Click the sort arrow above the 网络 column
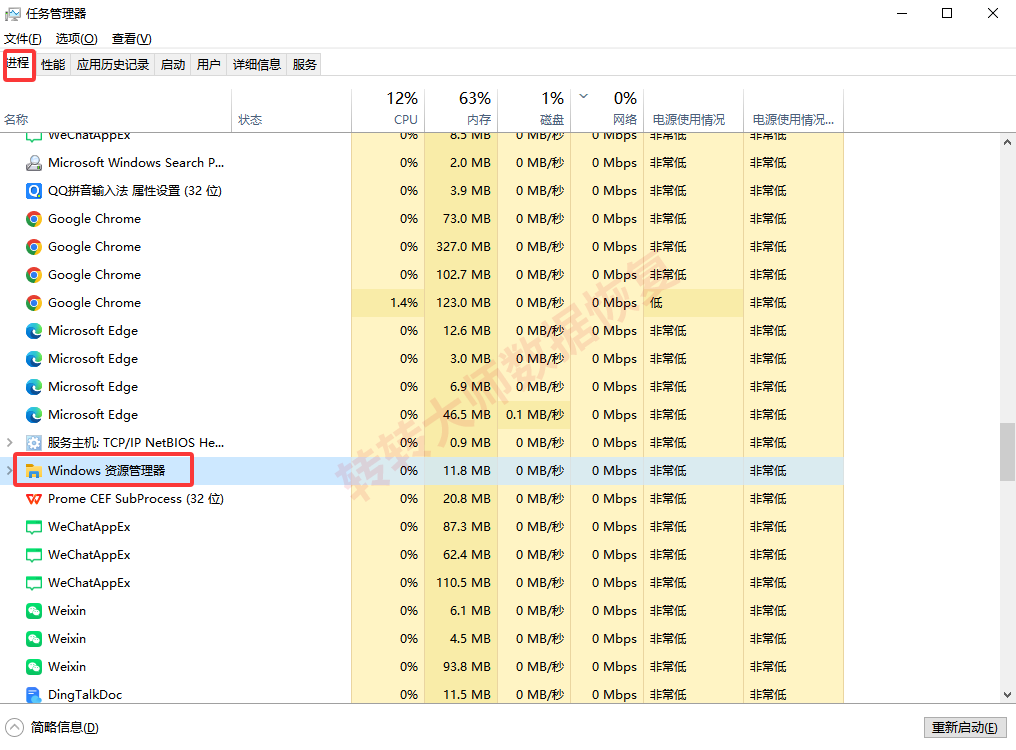Image resolution: width=1016 pixels, height=750 pixels. coord(584,97)
